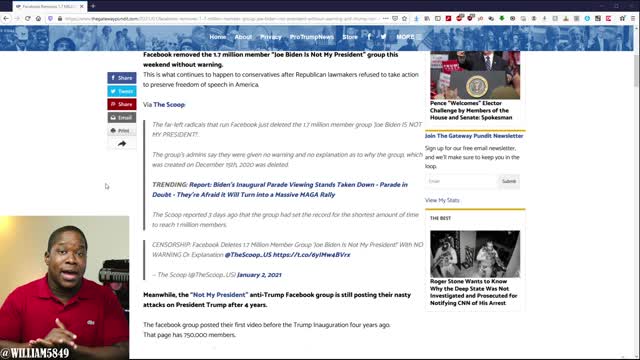Open site Facebook icon in header
Viewport: 640px width, 360px height.
coord(369,37)
